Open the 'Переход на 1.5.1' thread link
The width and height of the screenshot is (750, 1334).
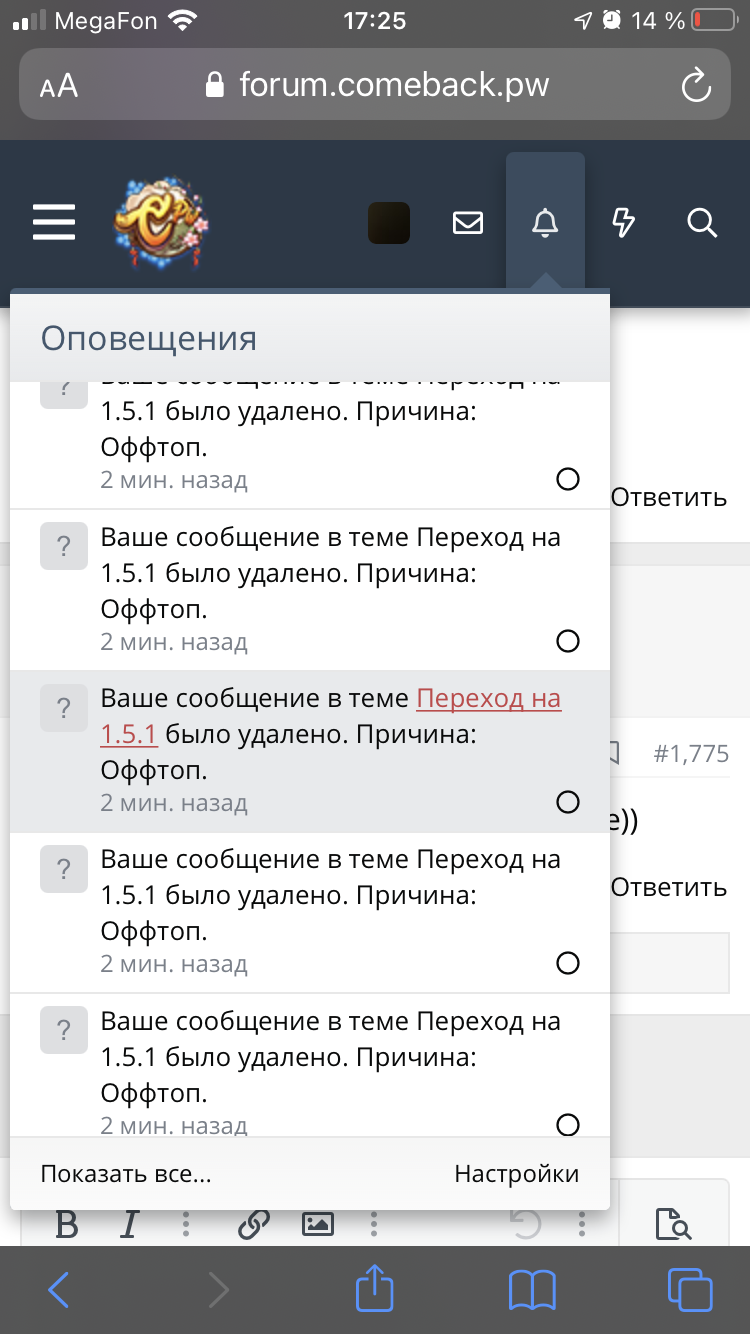click(488, 699)
